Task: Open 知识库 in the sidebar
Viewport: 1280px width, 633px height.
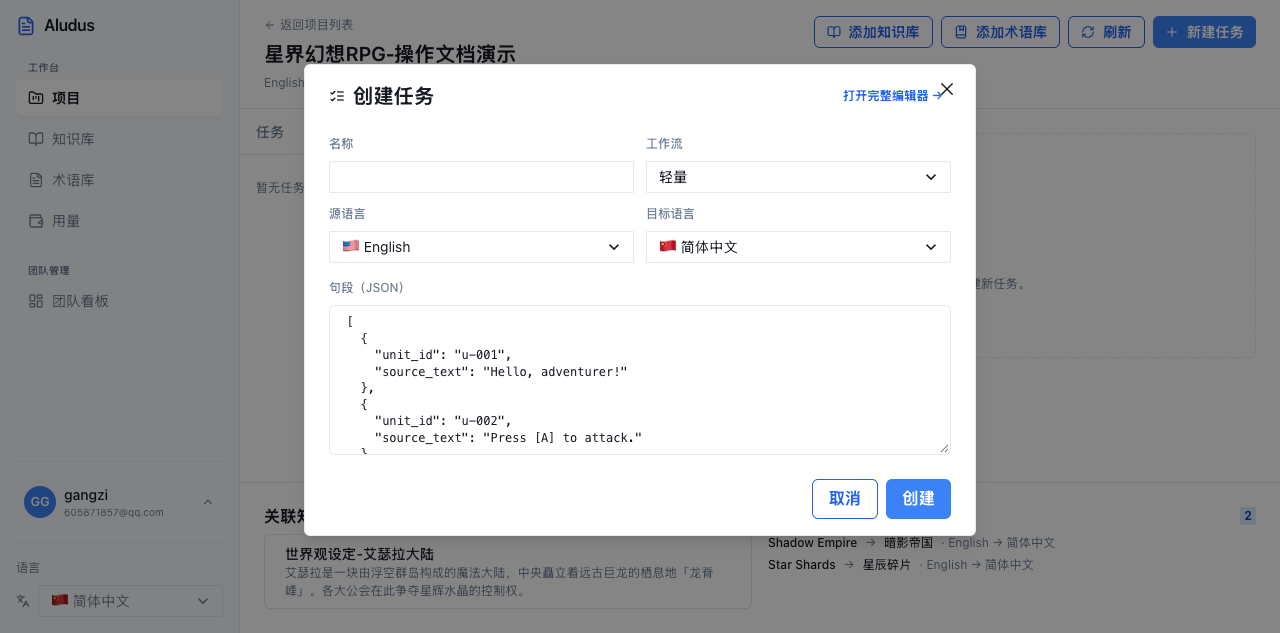Action: click(x=119, y=139)
